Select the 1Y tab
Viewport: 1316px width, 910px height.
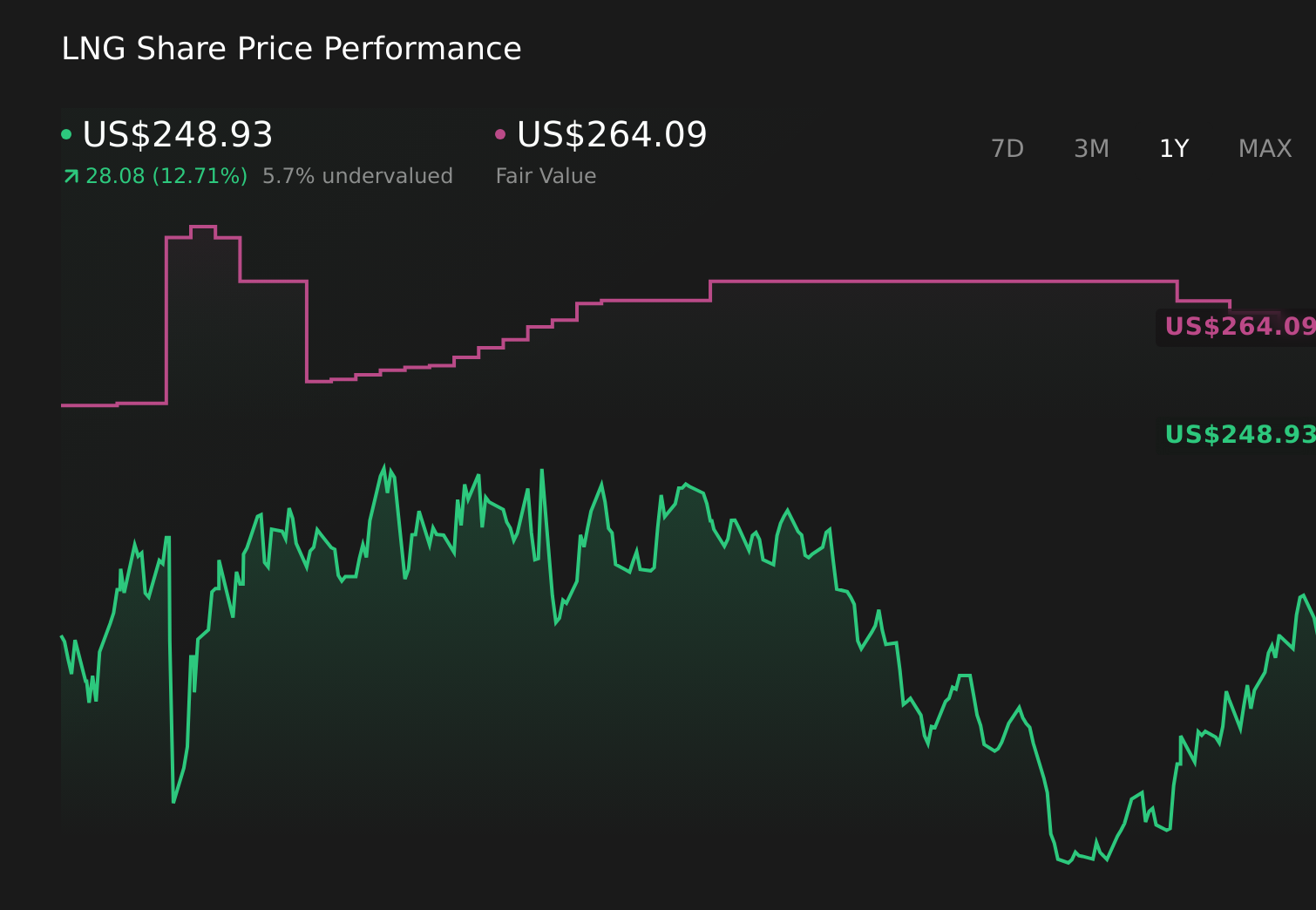pyautogui.click(x=1174, y=148)
